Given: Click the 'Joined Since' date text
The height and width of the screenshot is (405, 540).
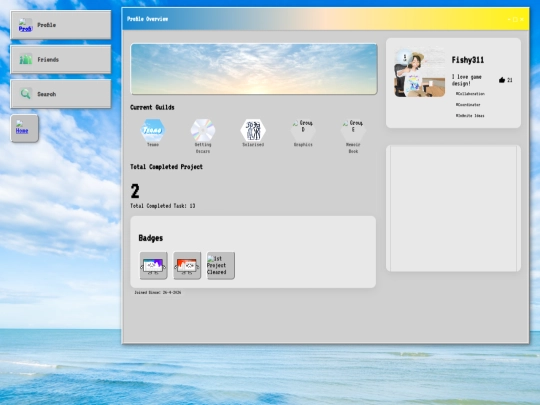Looking at the screenshot, I should click(157, 292).
